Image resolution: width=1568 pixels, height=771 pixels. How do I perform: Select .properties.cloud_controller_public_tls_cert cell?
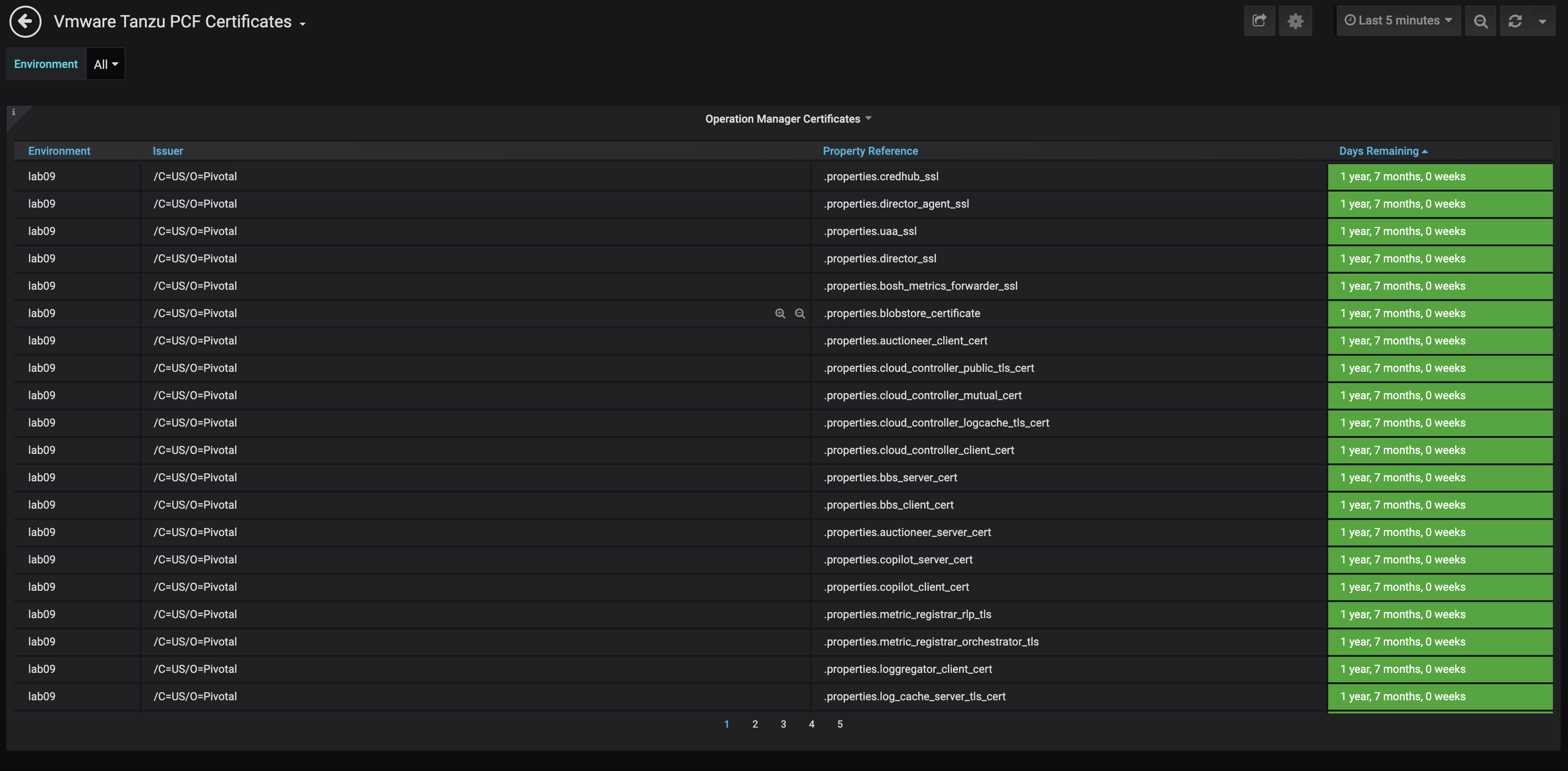pos(1070,368)
